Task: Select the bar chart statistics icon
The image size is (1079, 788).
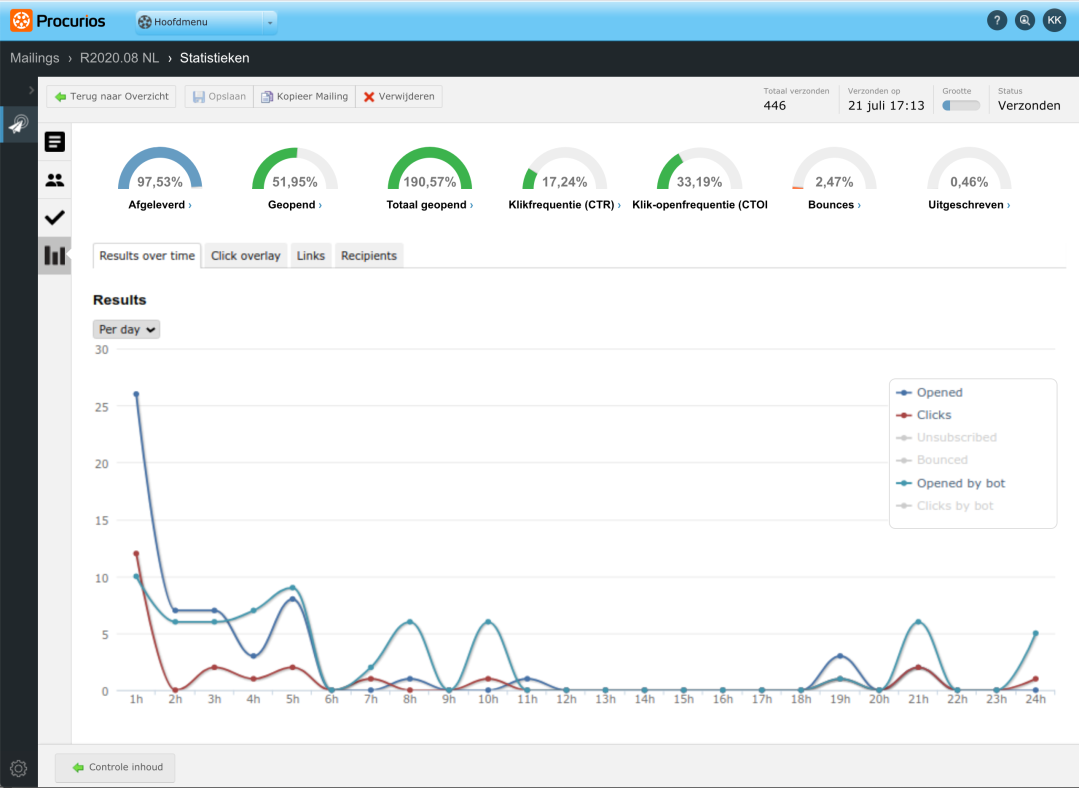Action: (54, 255)
